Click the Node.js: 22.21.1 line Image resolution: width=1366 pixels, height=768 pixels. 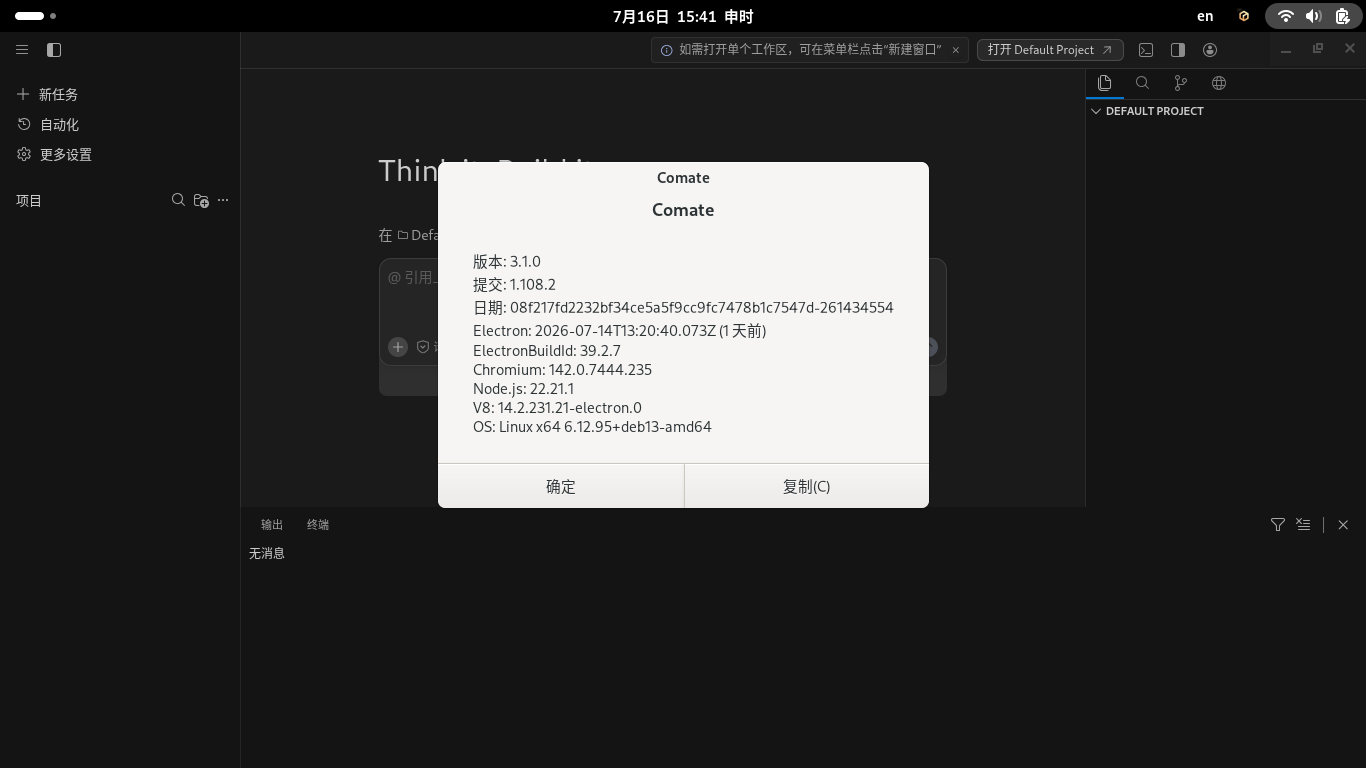[x=523, y=388]
